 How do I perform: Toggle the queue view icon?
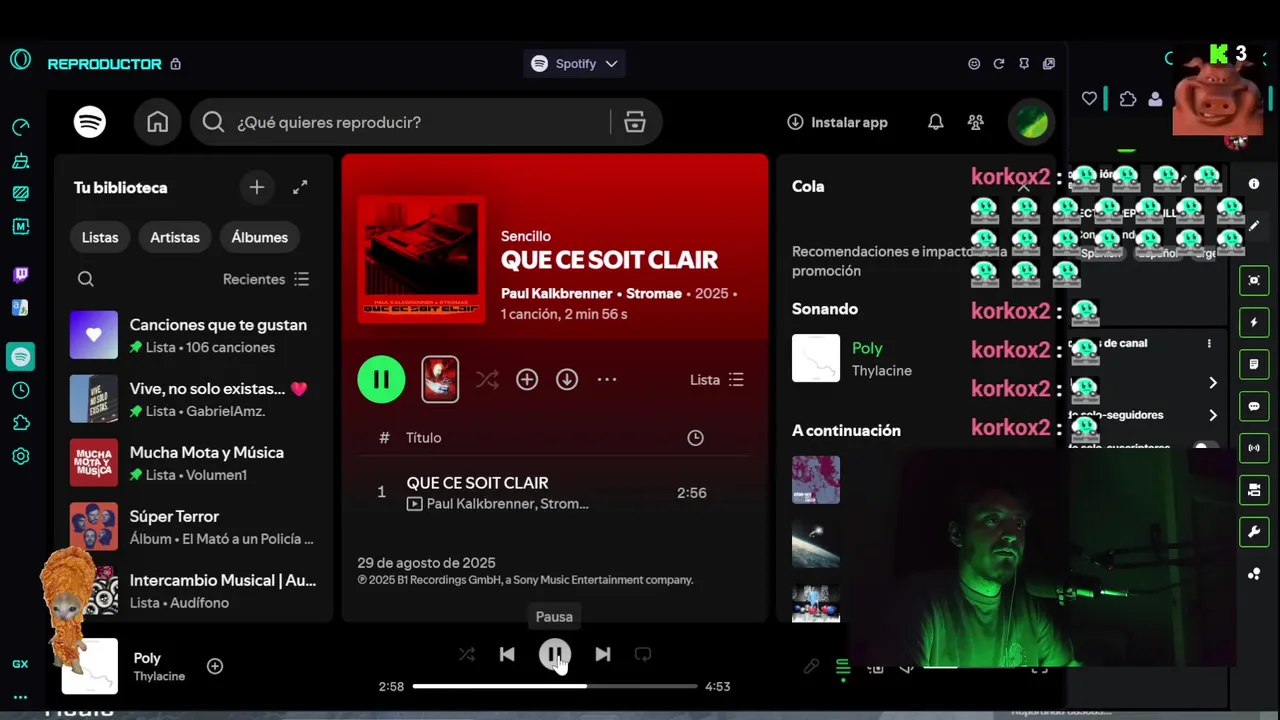pyautogui.click(x=843, y=666)
